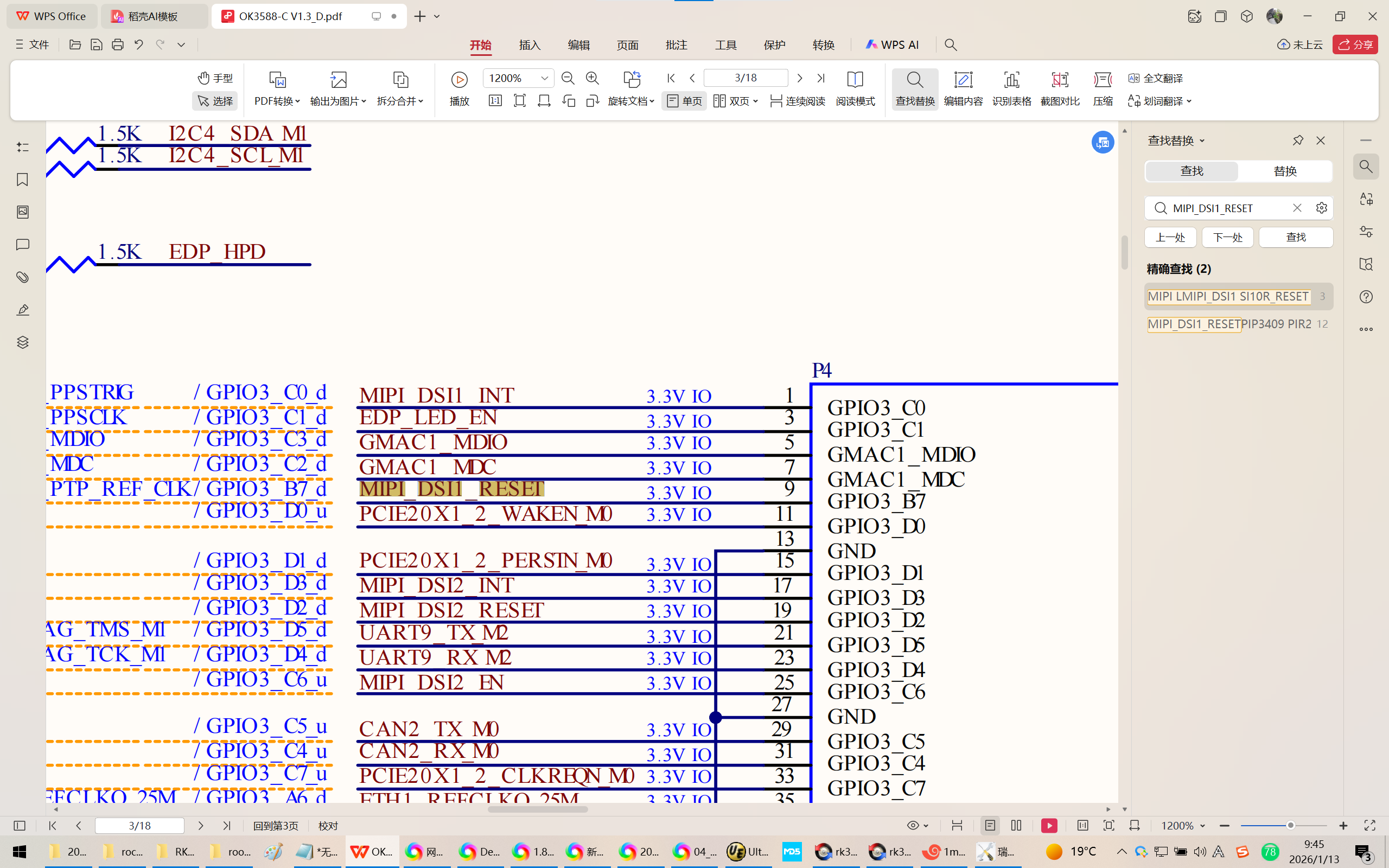Screen dimensions: 1389x868
Task: Click the zoom slider in status bar
Action: 1290,826
